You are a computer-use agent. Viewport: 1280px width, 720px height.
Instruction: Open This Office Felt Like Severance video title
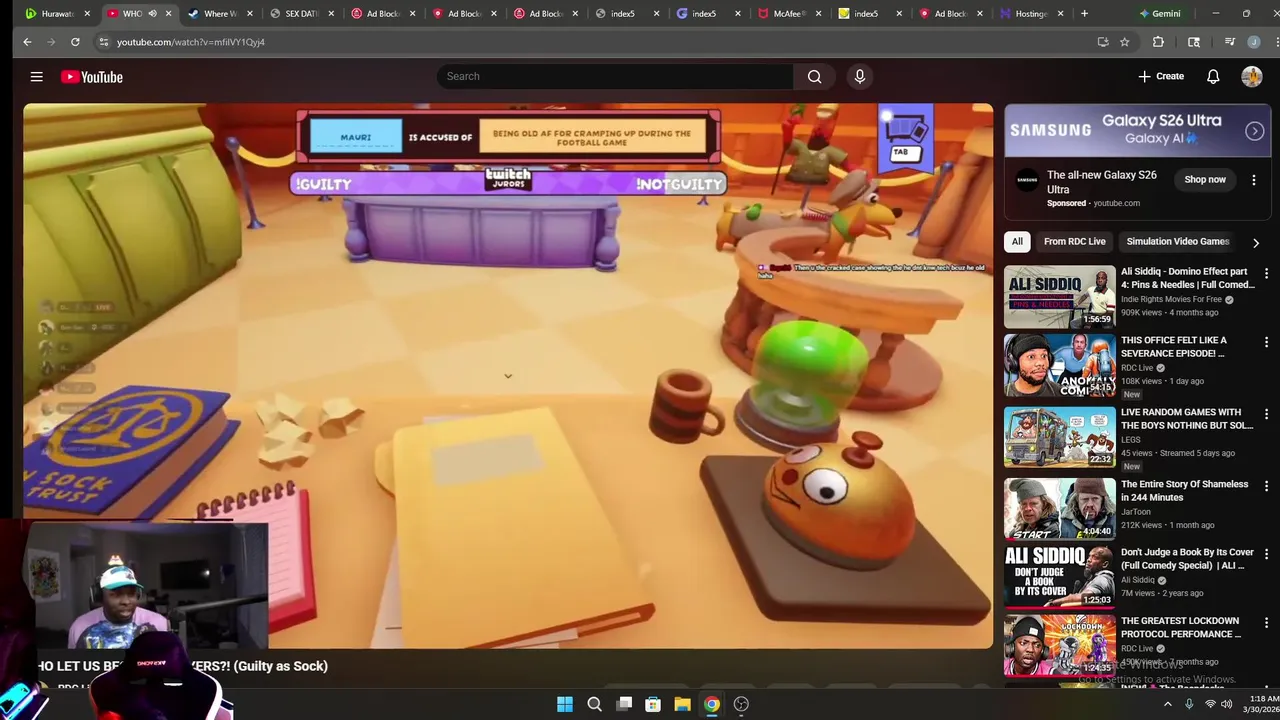[x=1174, y=347]
